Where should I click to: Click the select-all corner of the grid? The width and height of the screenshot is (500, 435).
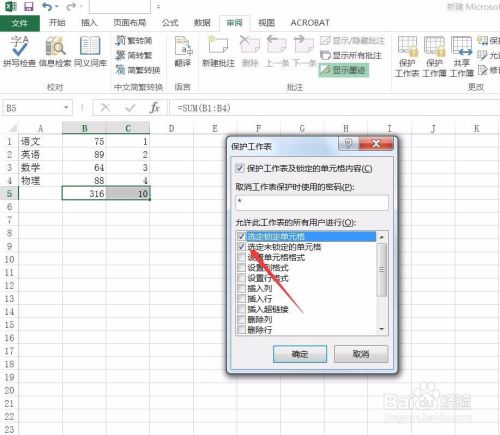(x=12, y=128)
